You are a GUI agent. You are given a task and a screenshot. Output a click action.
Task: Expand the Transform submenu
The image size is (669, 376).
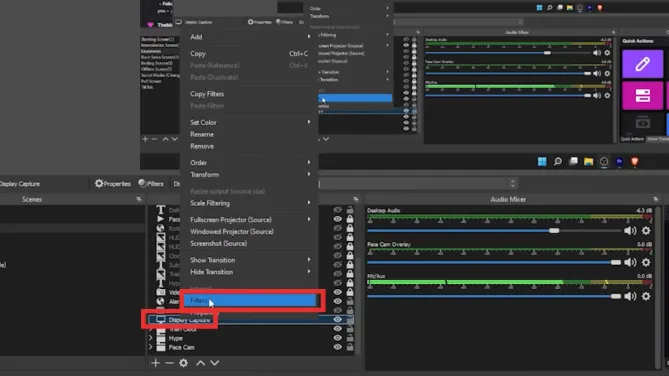[x=309, y=175]
